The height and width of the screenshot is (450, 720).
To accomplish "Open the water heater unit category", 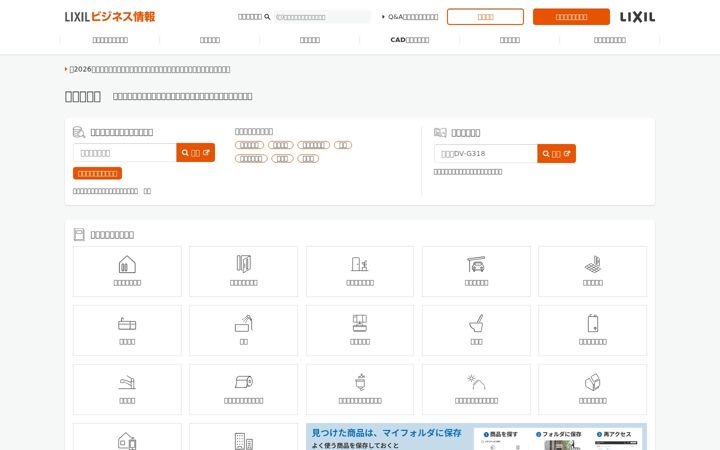I will (592, 330).
